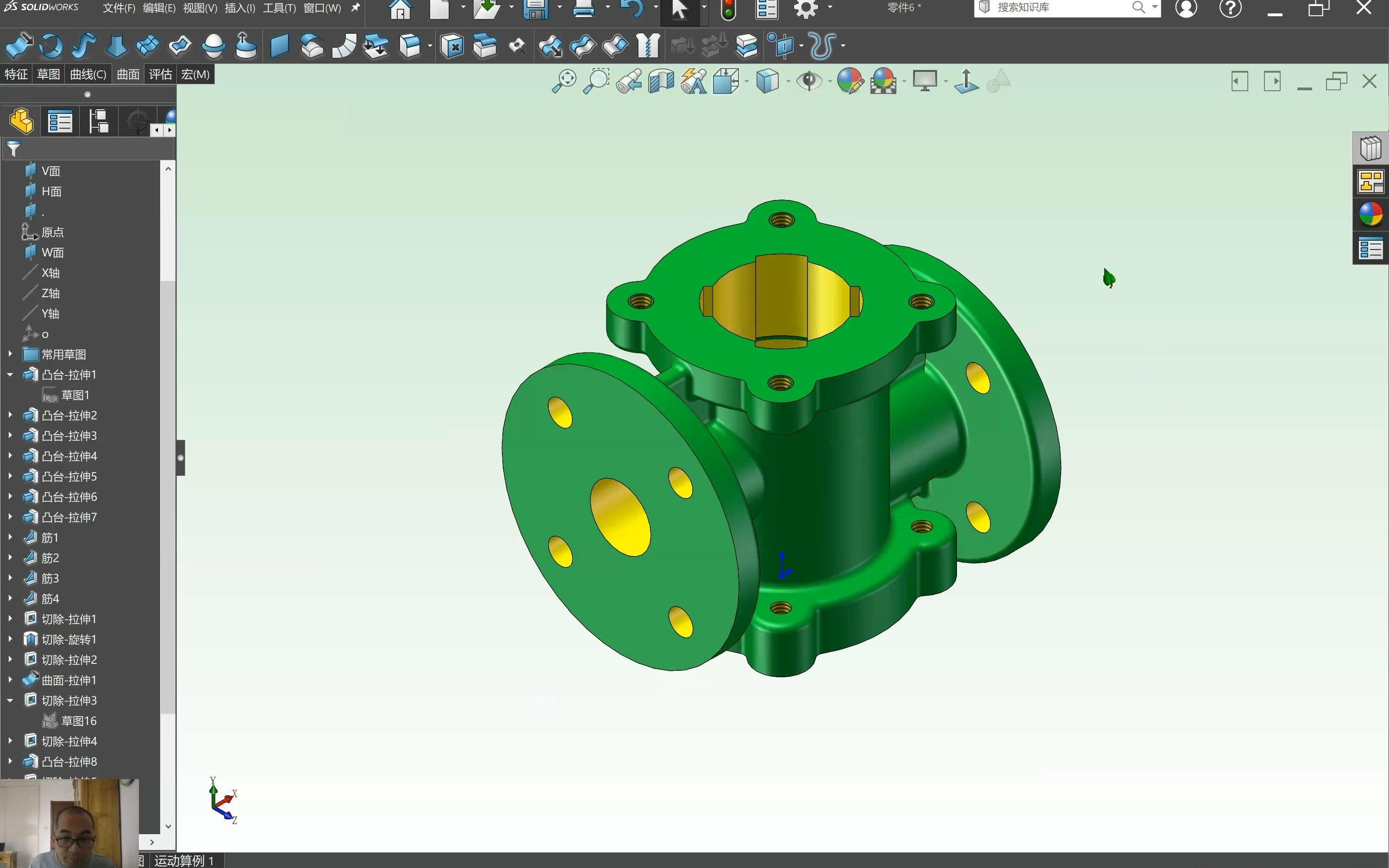Screen dimensions: 1389x868
Task: Toggle the Section View display
Action: coord(661,81)
